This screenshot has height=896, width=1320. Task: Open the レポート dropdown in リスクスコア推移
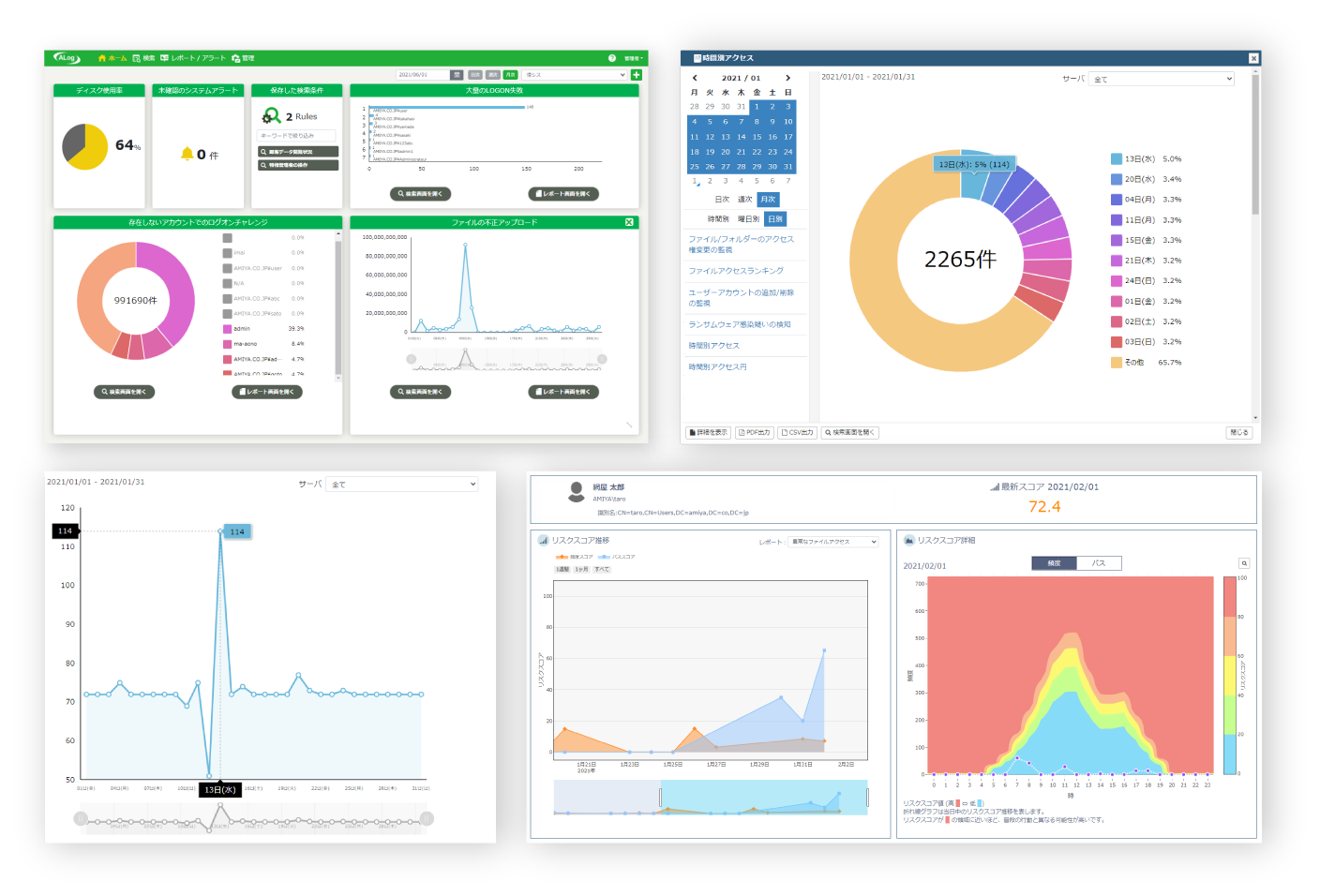pyautogui.click(x=833, y=542)
